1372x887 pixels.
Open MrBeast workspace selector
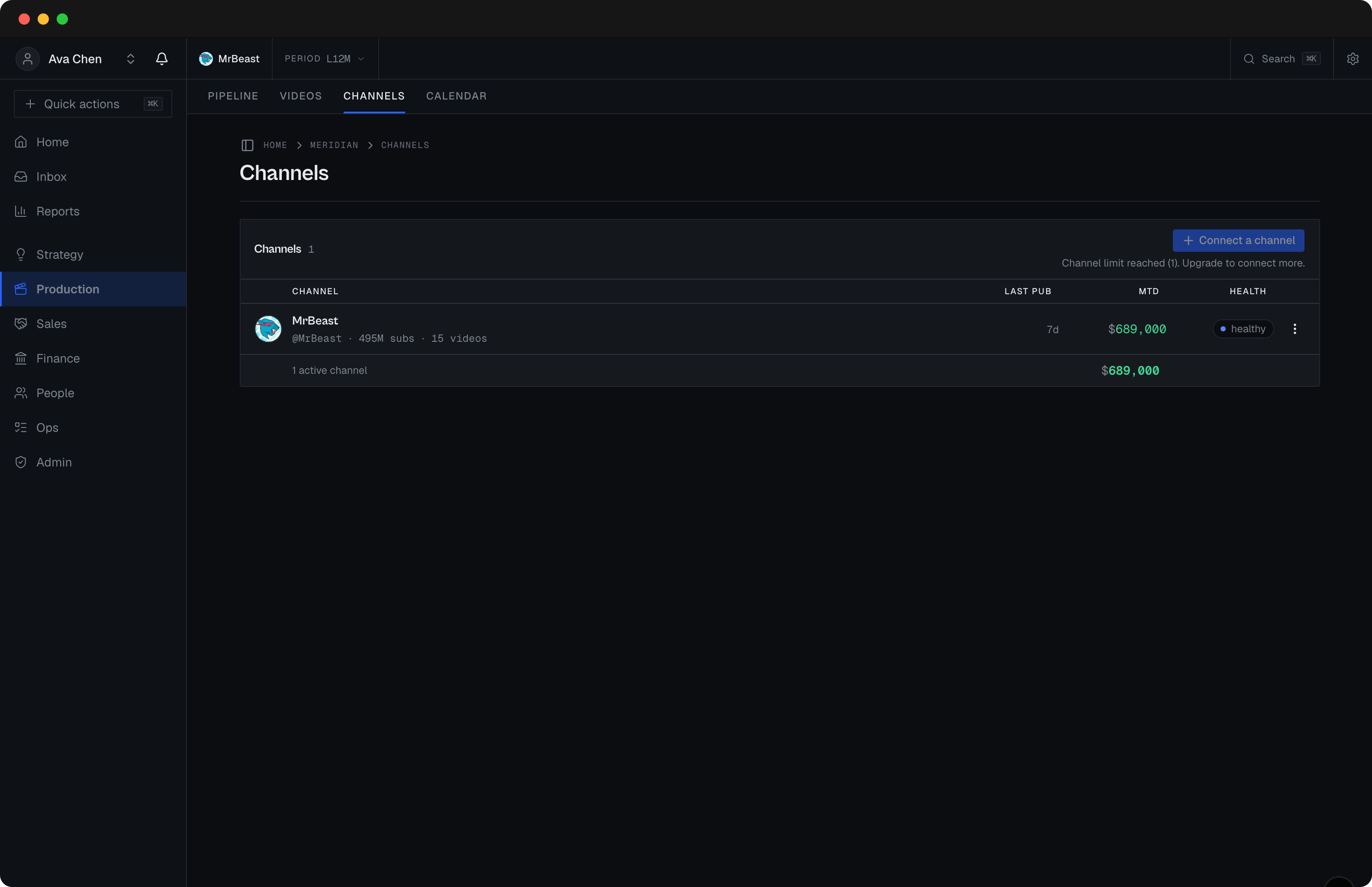[229, 59]
